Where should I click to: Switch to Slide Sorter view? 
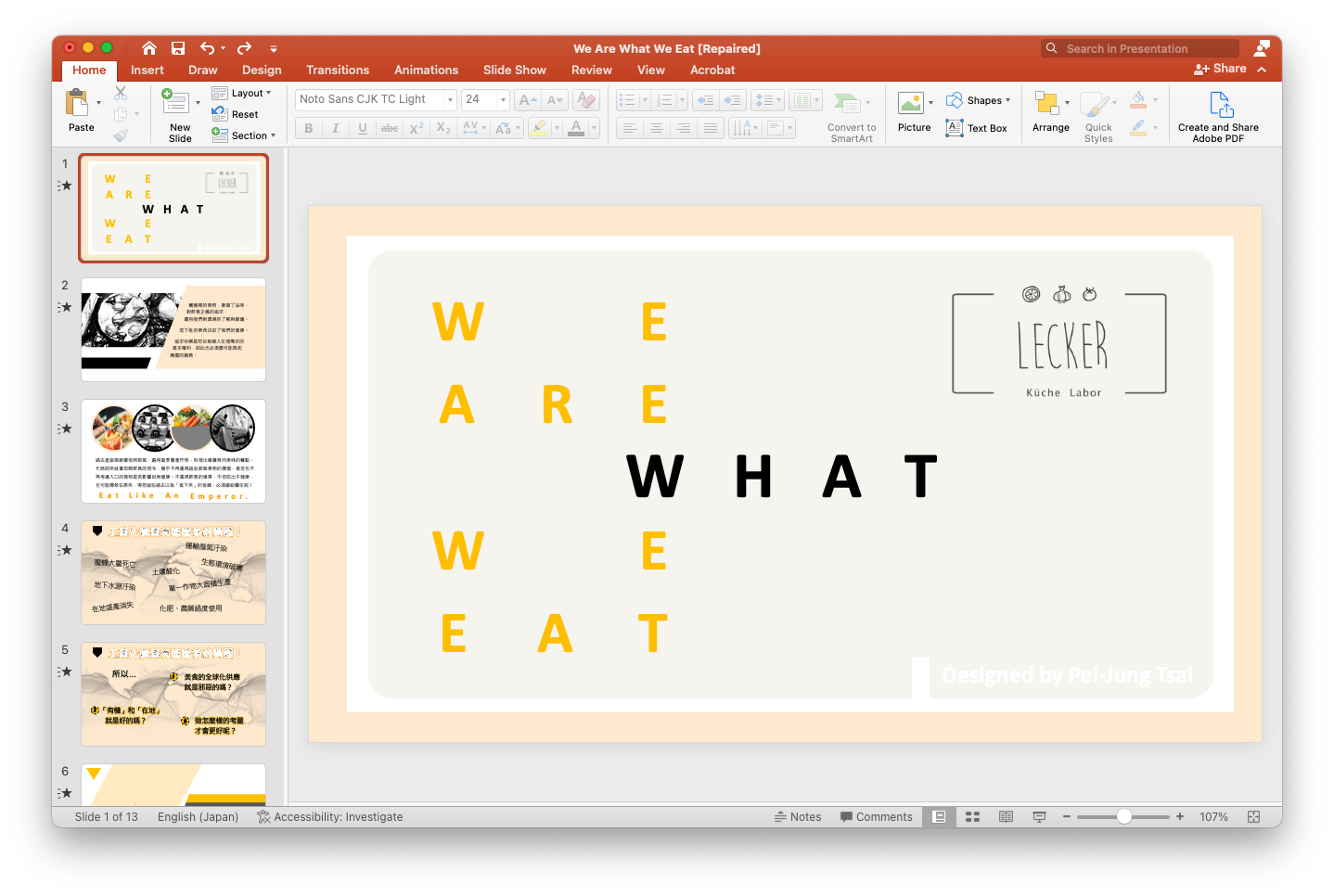[x=972, y=817]
